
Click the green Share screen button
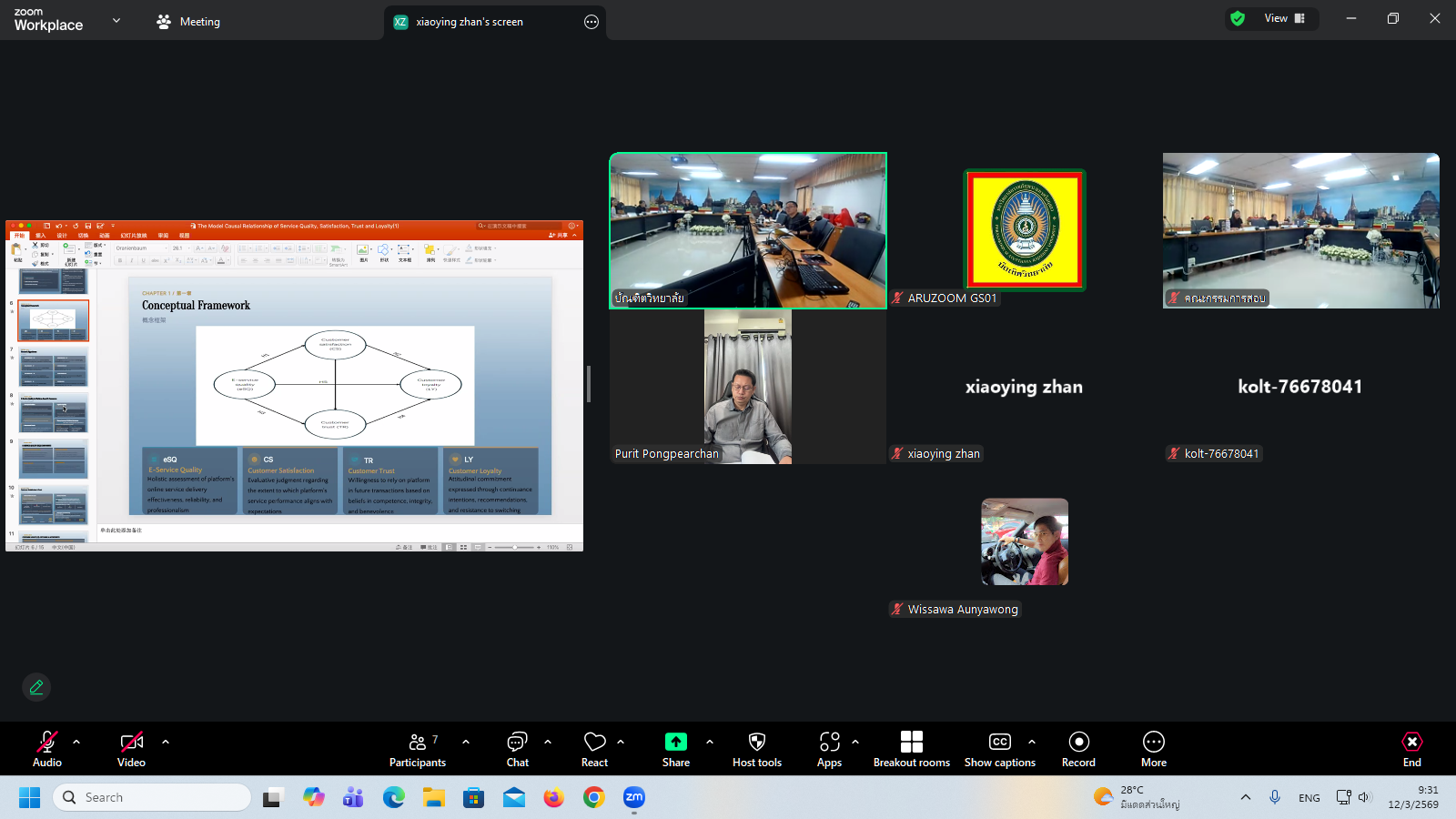tap(675, 749)
